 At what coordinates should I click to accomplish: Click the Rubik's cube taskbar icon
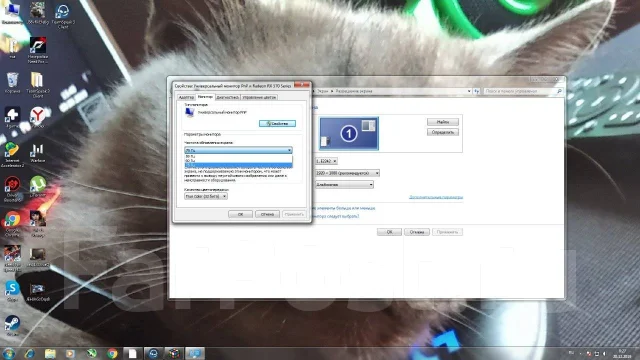click(174, 353)
